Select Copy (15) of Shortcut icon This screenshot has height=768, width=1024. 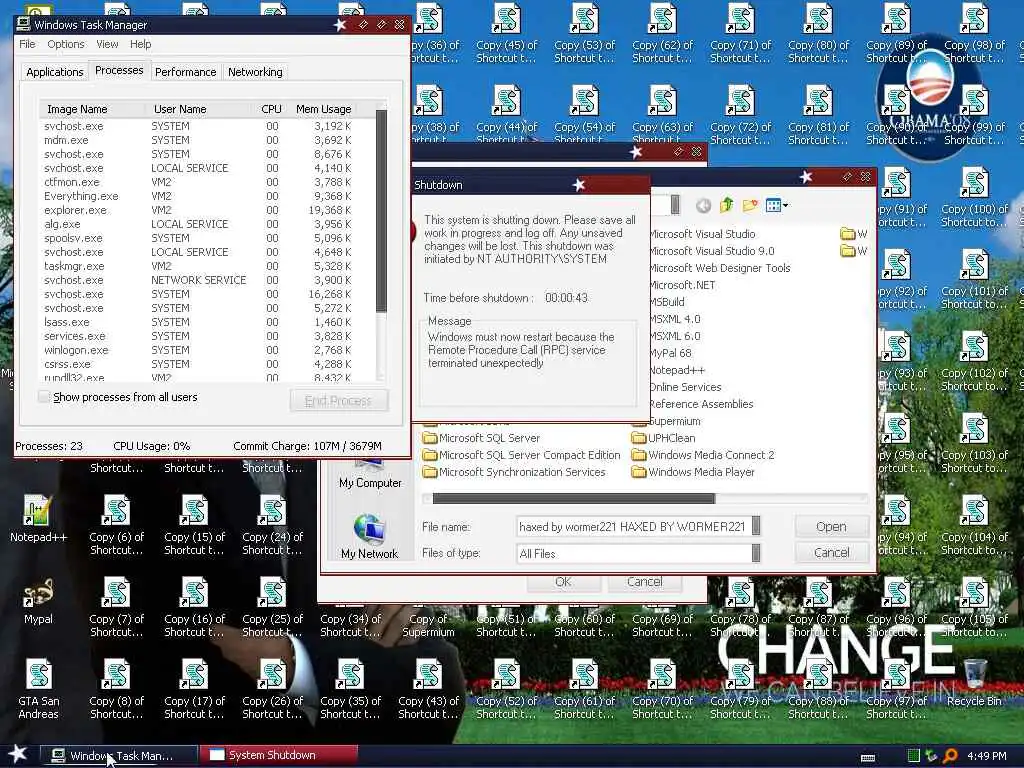point(194,525)
